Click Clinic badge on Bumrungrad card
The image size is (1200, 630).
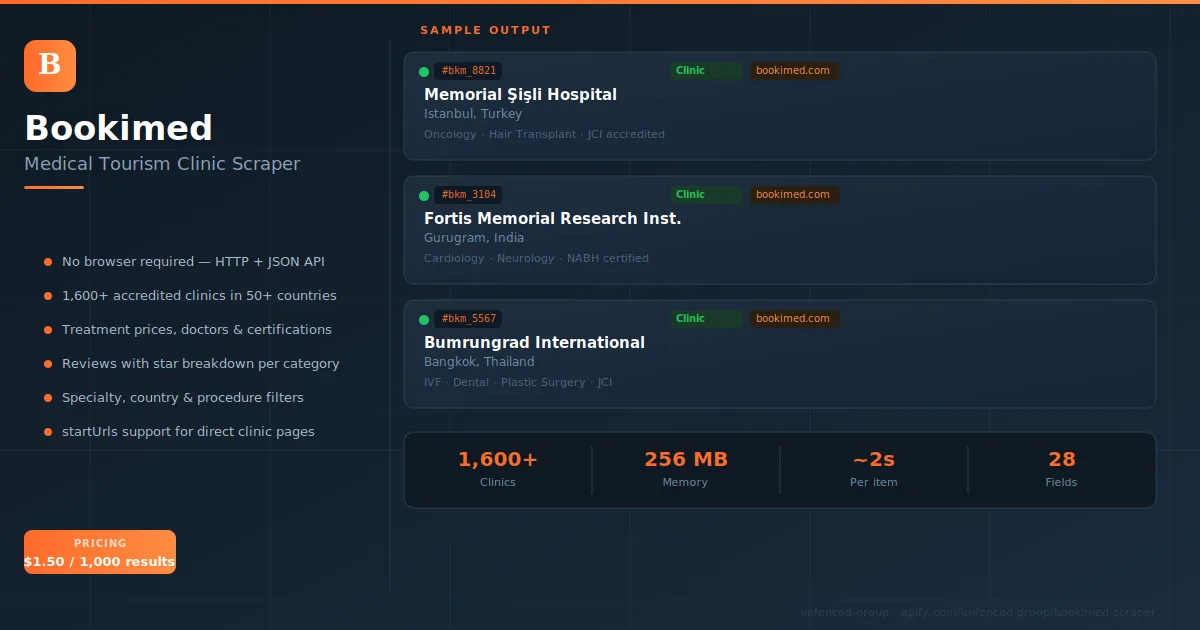[706, 319]
